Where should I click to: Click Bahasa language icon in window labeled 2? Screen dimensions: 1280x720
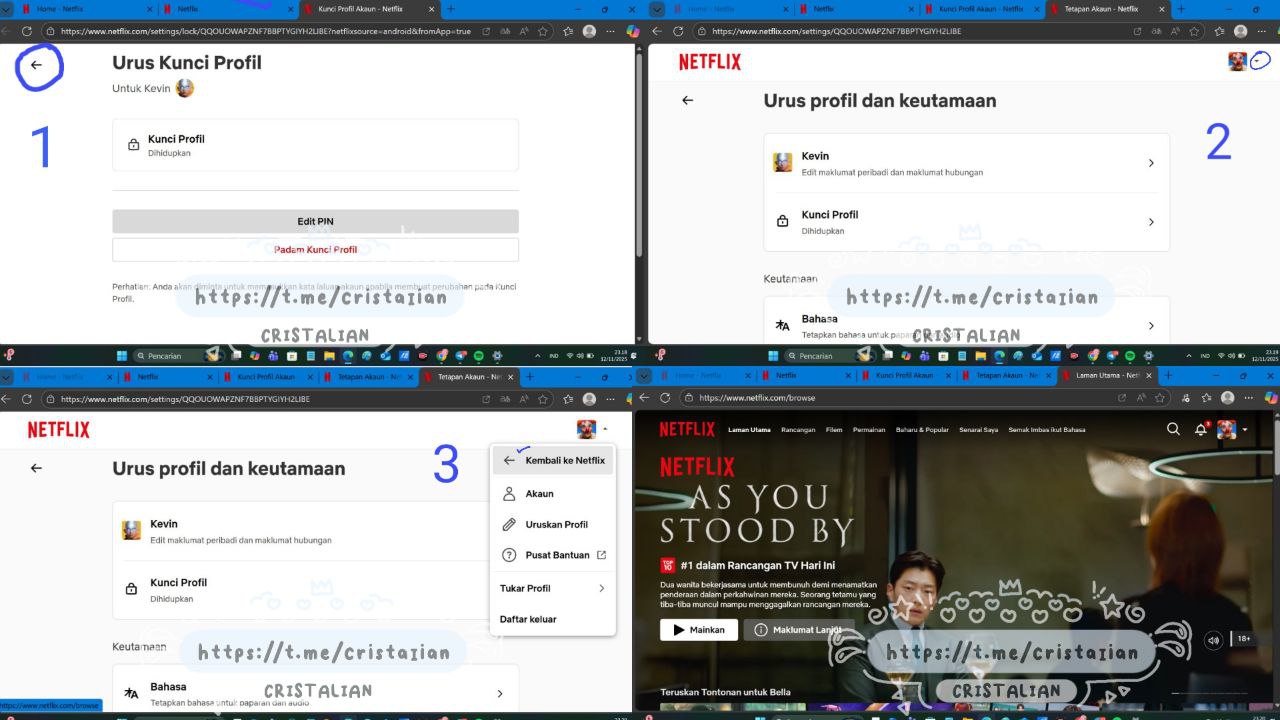tap(782, 325)
